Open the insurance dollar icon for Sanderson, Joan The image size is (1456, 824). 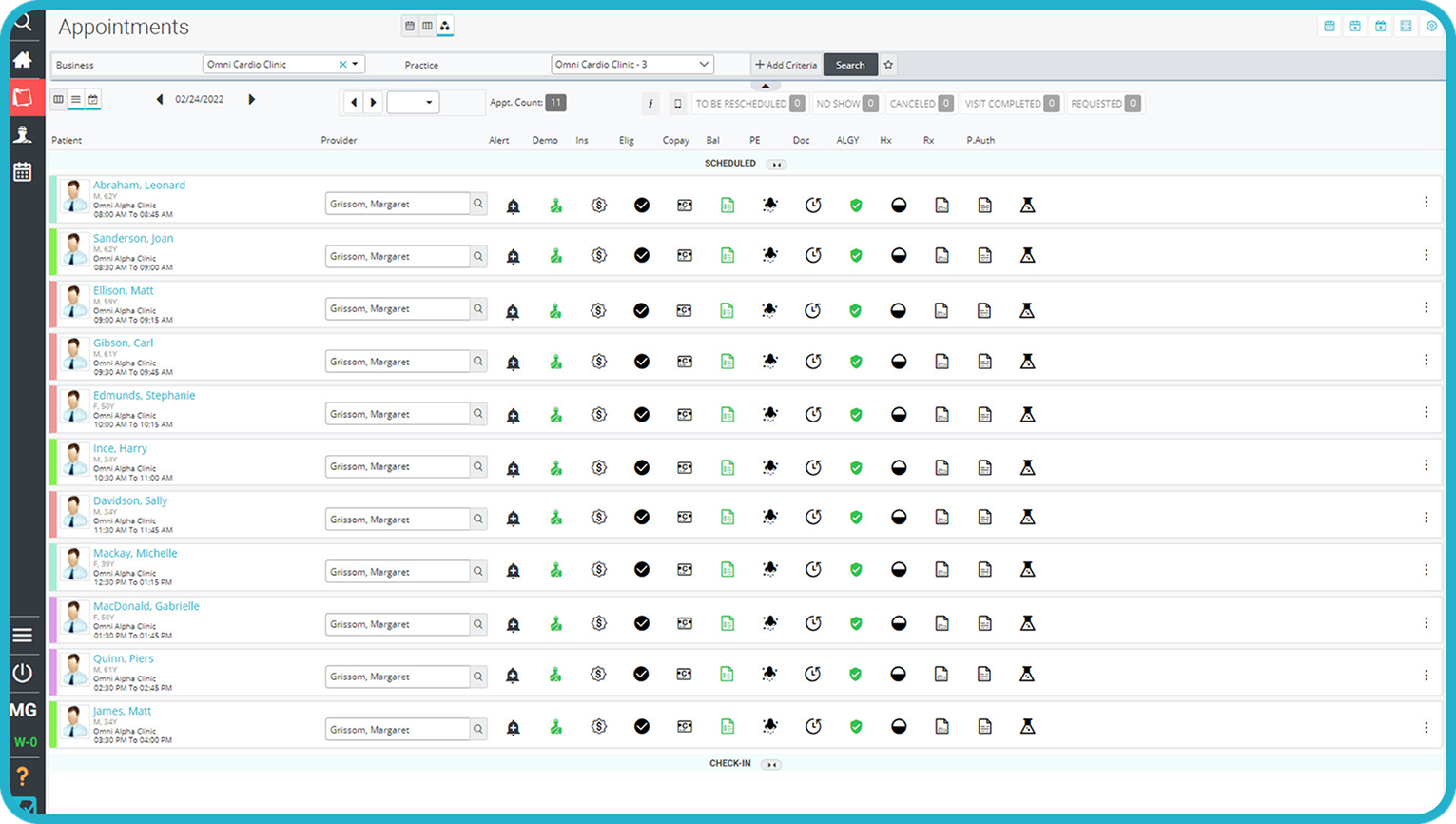click(x=598, y=256)
